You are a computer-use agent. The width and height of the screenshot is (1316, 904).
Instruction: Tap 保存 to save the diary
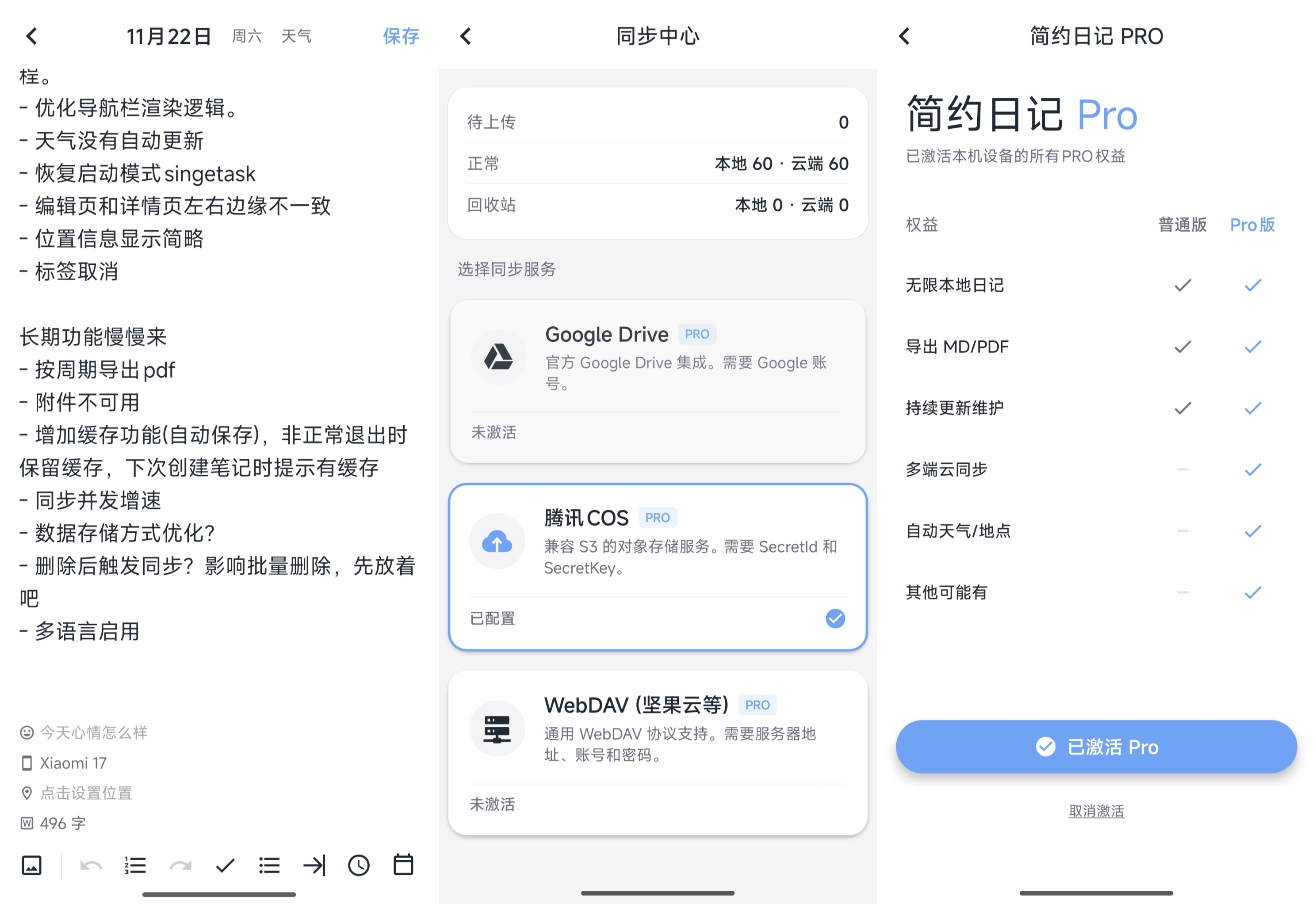[401, 36]
